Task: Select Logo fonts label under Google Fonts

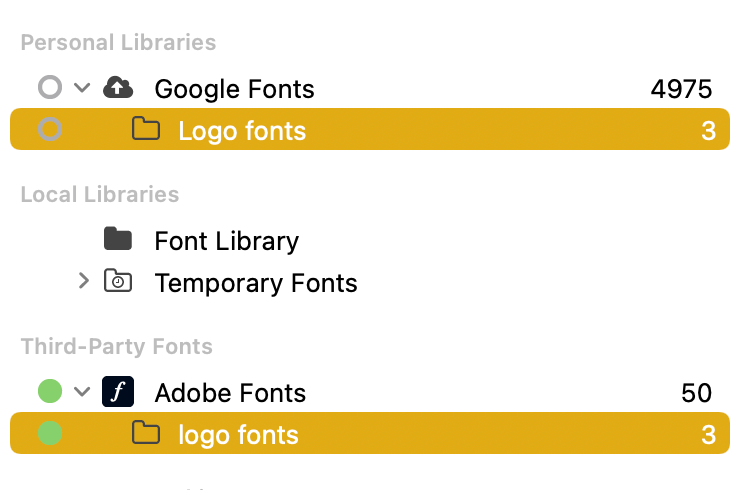Action: pos(242,131)
